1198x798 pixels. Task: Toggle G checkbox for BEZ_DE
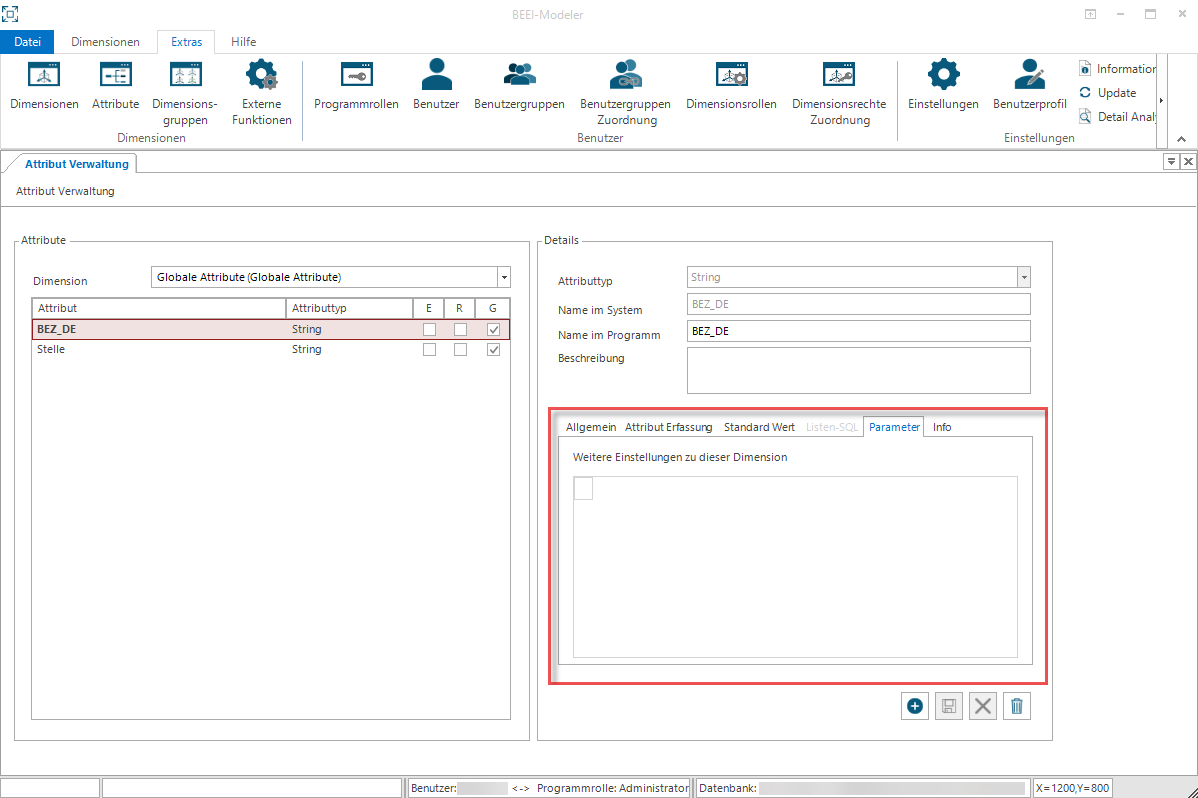(494, 329)
